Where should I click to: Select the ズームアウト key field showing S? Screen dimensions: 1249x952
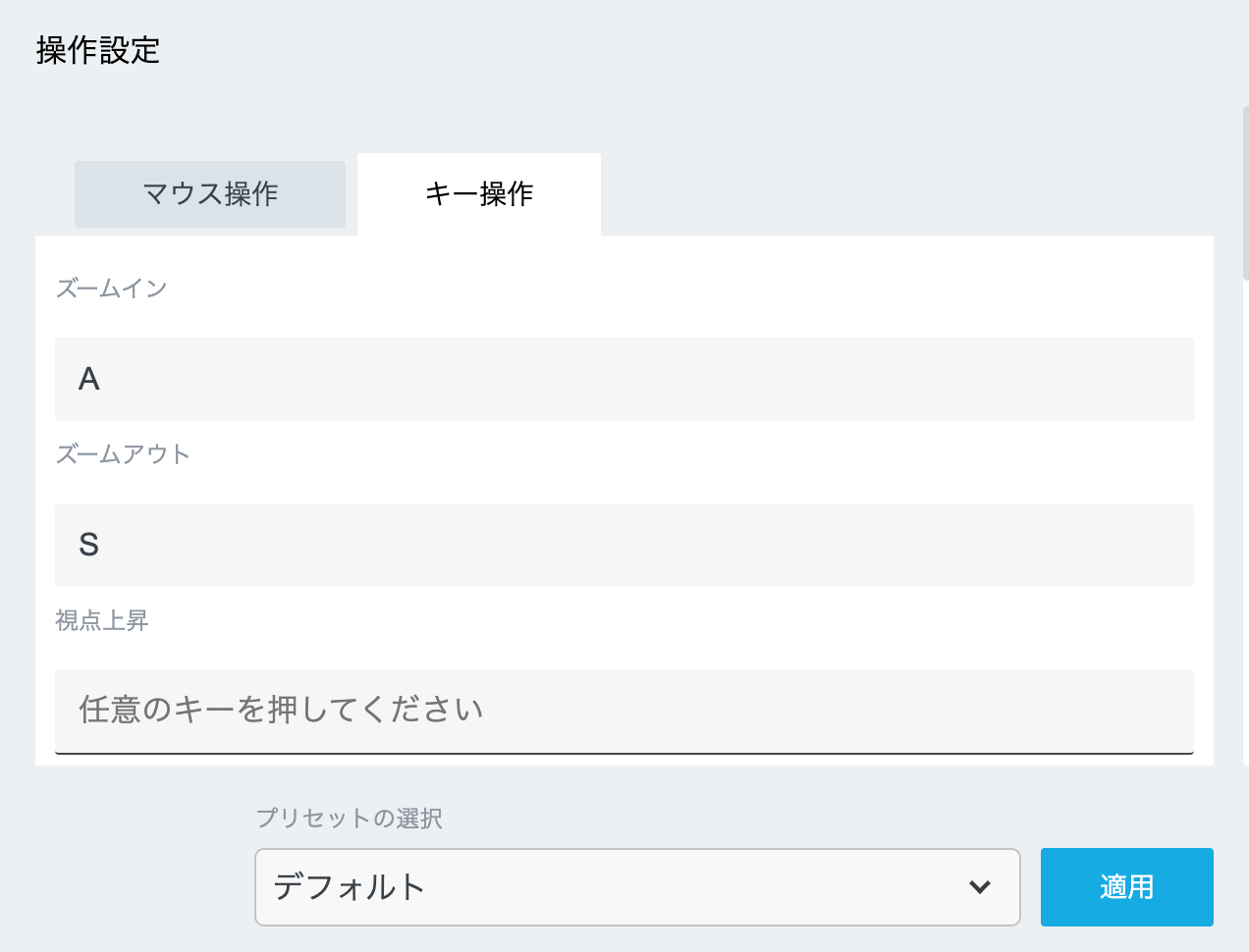624,545
